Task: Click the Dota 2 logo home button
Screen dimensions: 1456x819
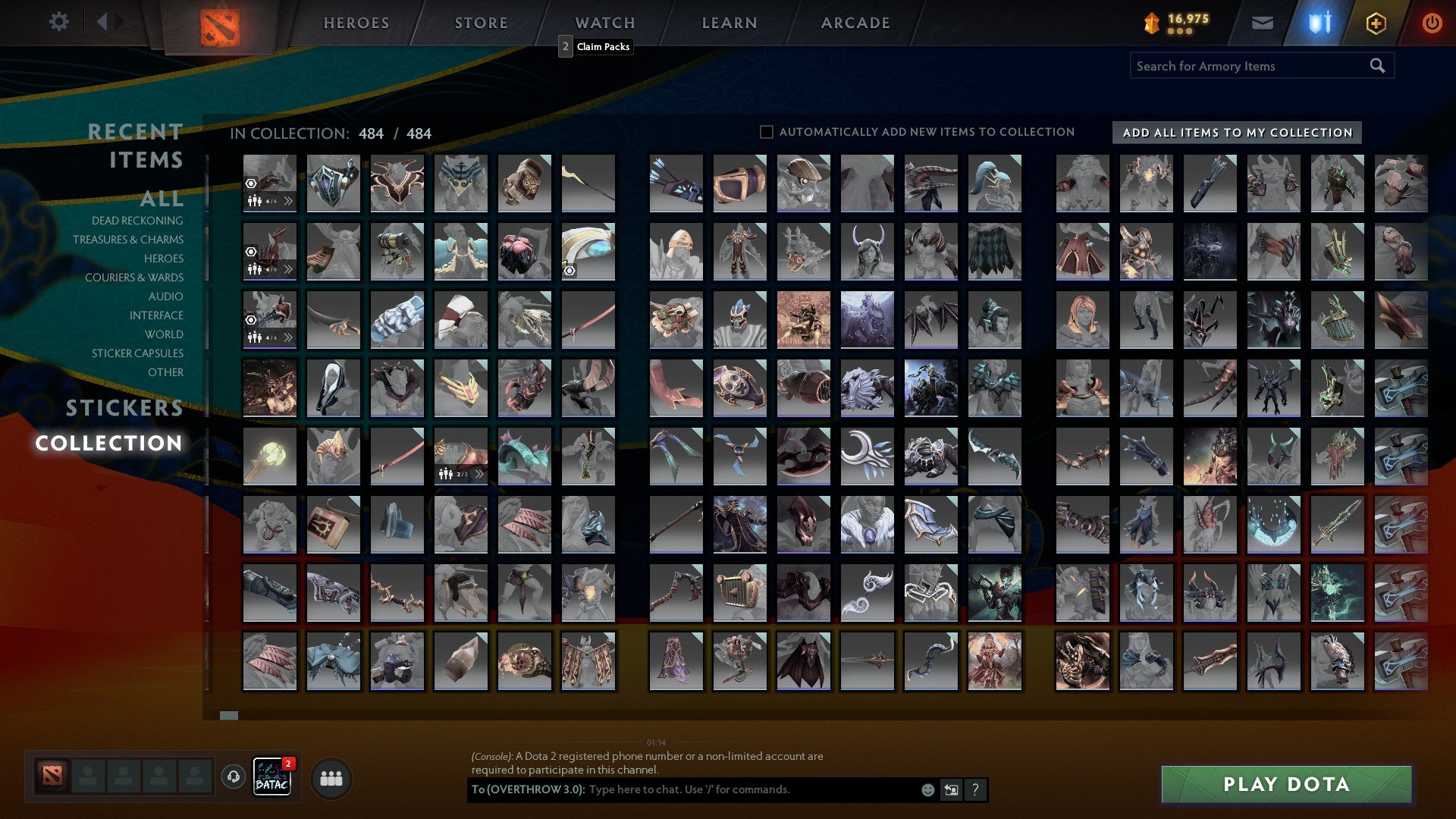Action: pyautogui.click(x=220, y=27)
